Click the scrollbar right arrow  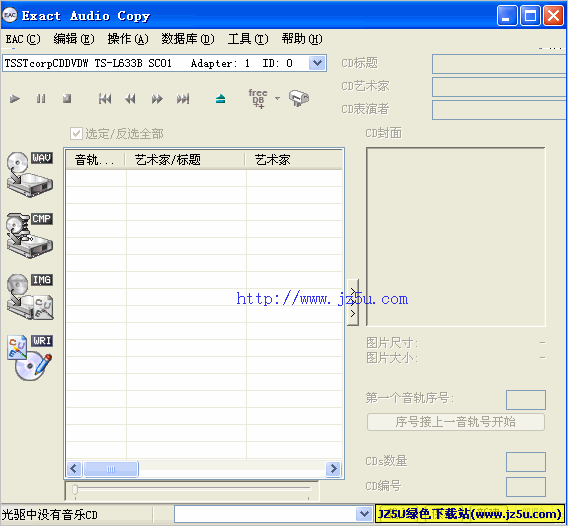(x=333, y=469)
